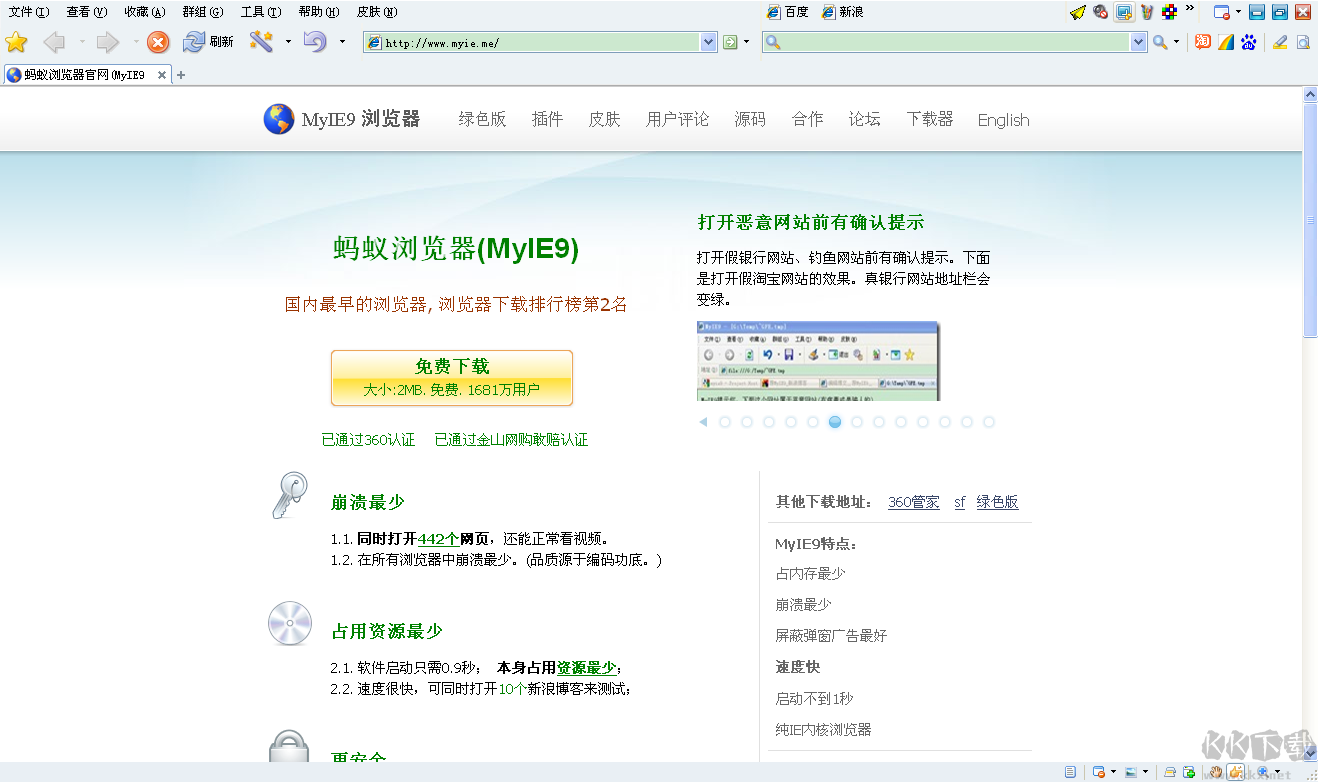Stop page loading with the red stop icon
The image size is (1318, 782).
pos(157,42)
